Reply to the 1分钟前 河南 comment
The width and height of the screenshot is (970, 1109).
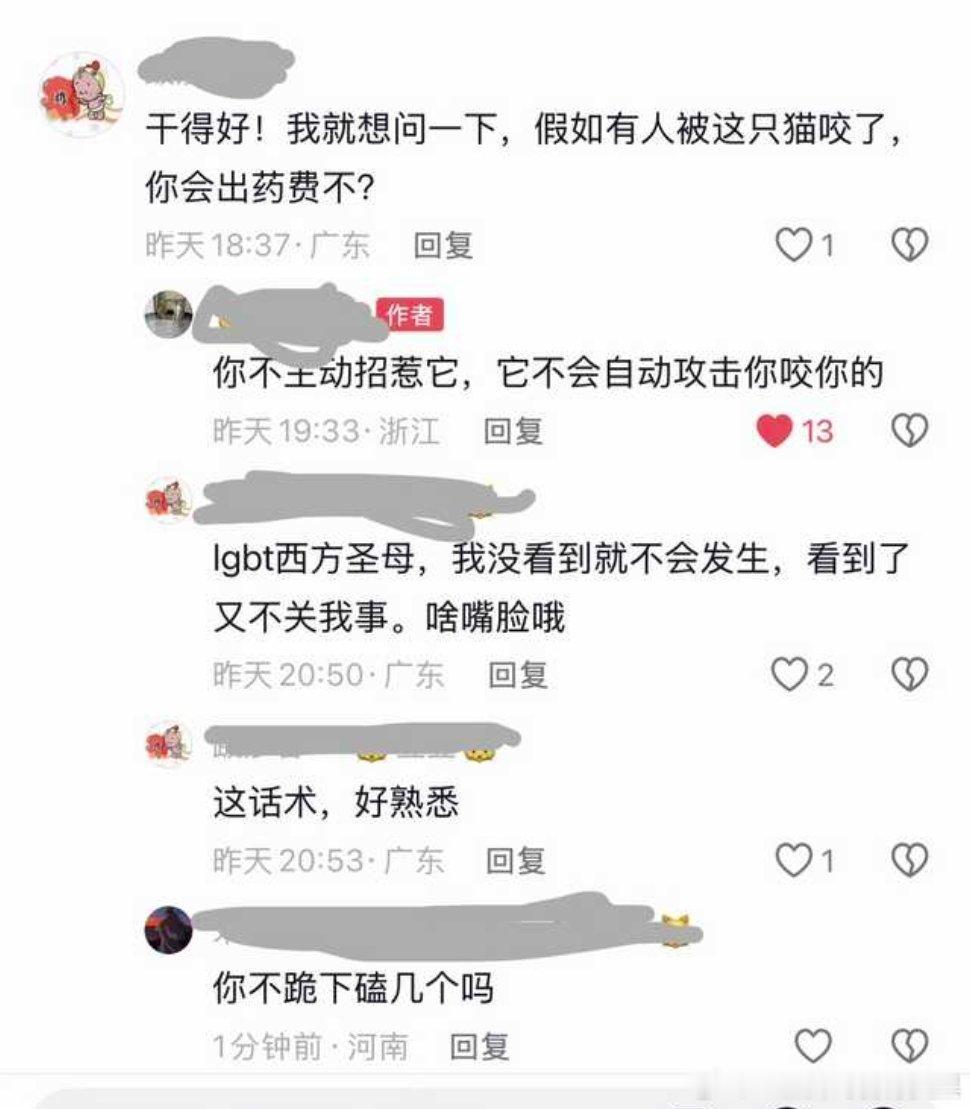480,1046
